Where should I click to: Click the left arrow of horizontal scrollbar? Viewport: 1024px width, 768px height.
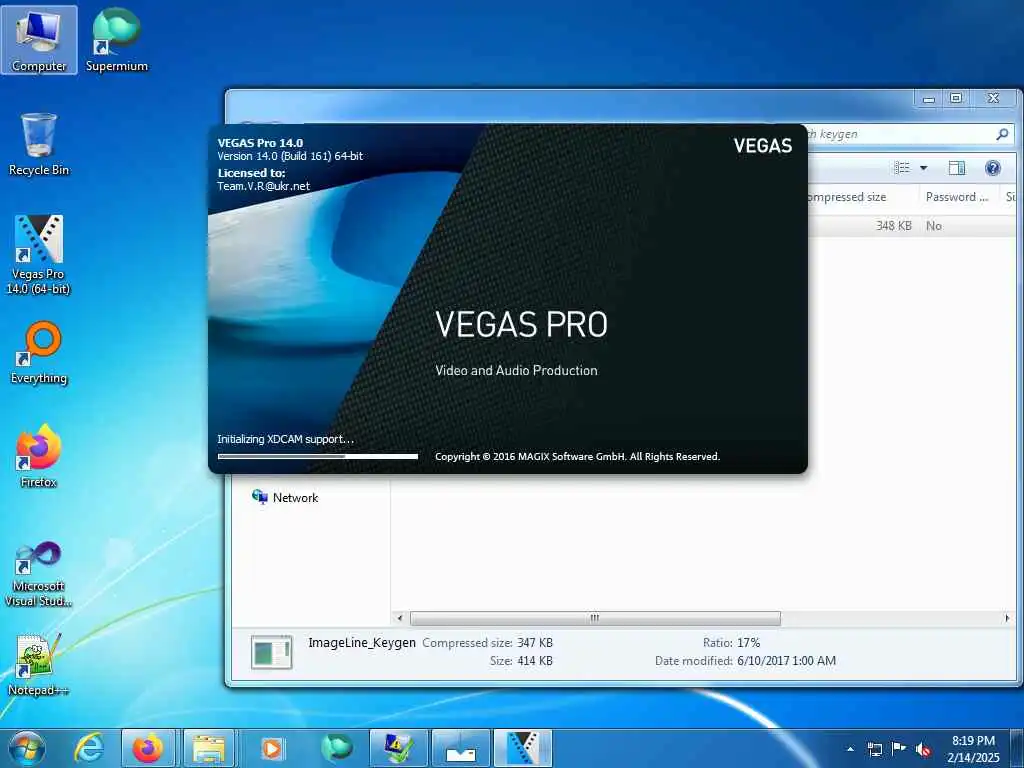click(400, 618)
